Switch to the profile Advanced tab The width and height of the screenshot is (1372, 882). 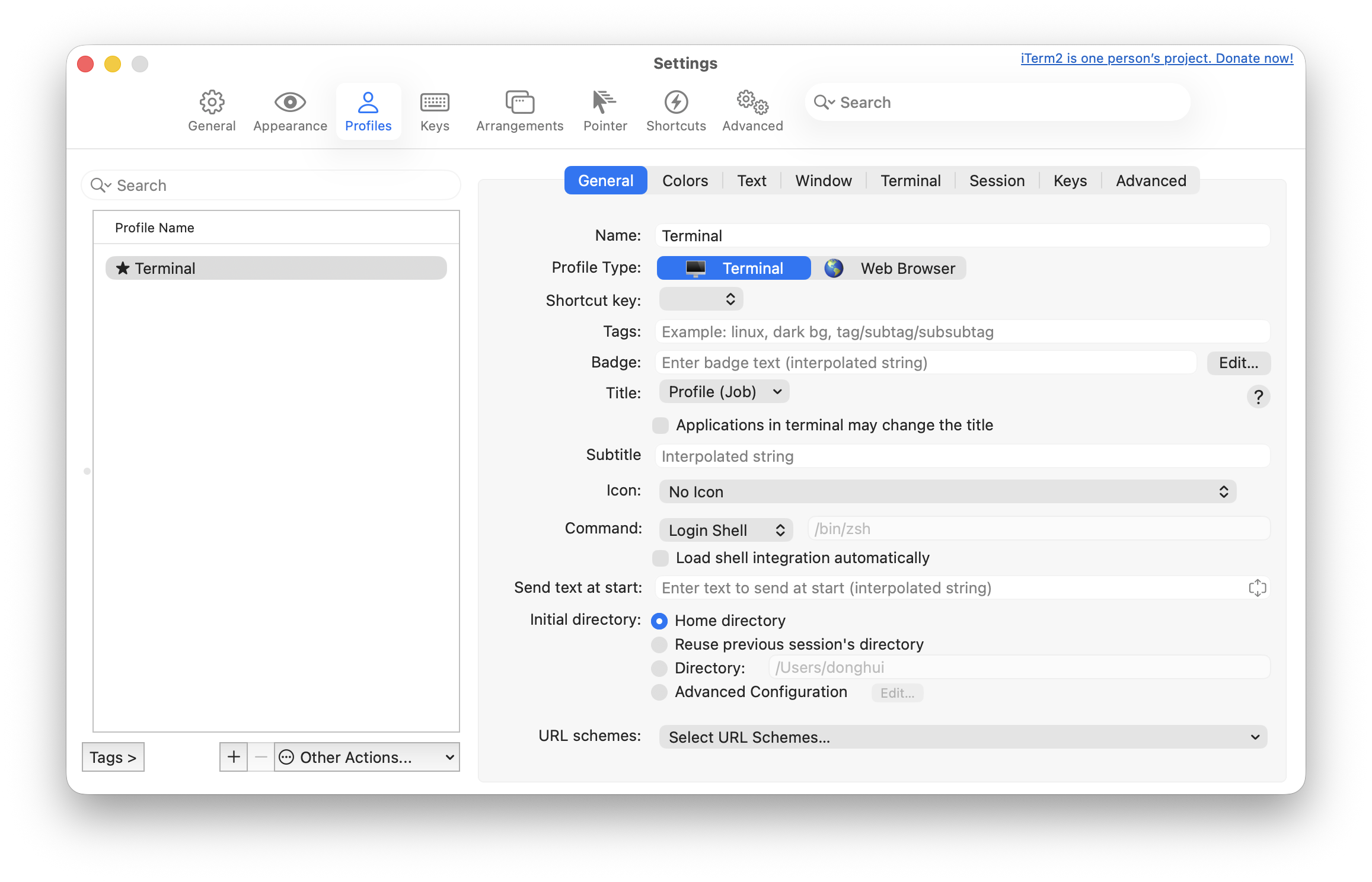point(1151,180)
